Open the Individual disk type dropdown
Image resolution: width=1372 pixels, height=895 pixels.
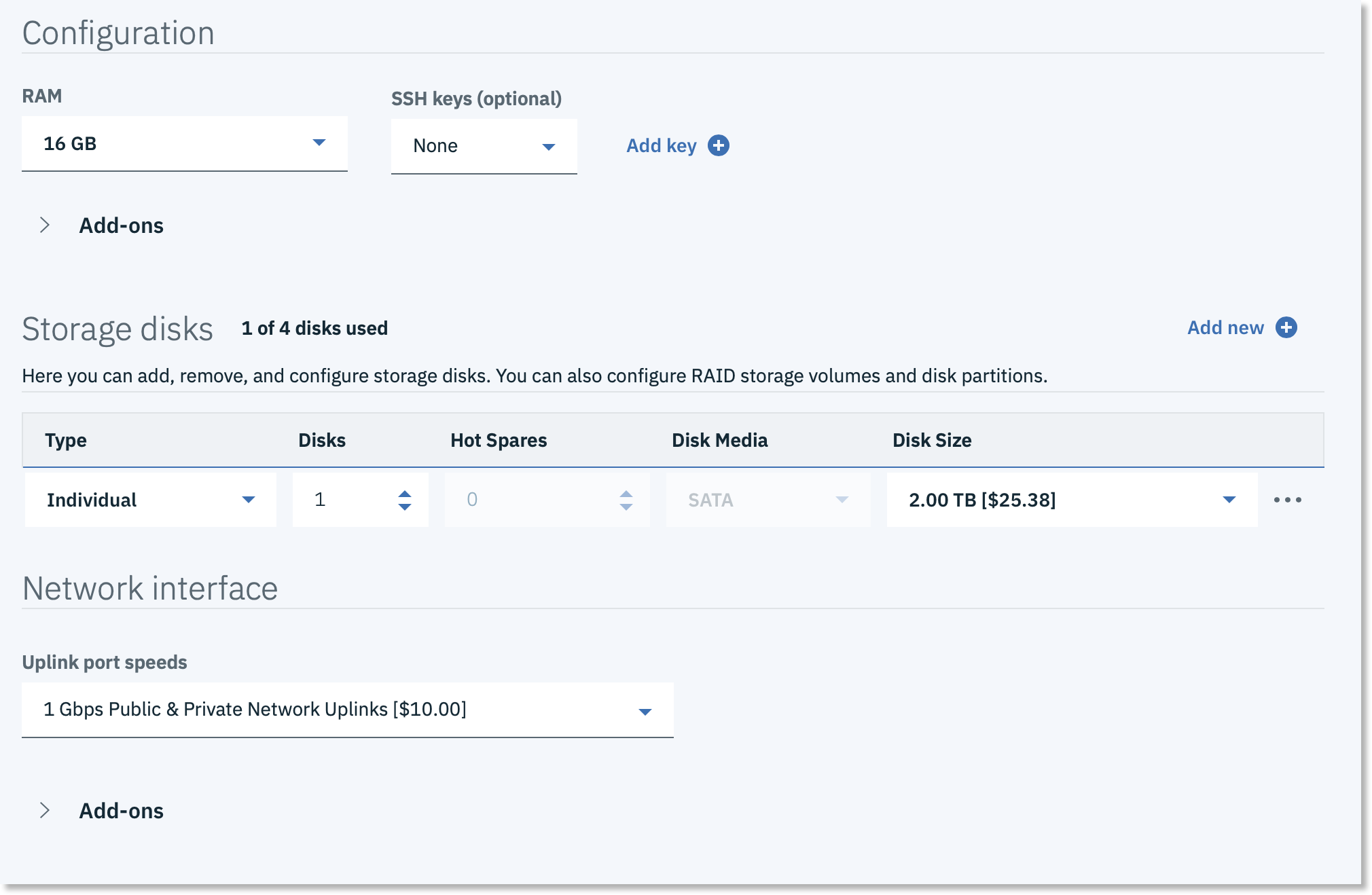pyautogui.click(x=151, y=500)
